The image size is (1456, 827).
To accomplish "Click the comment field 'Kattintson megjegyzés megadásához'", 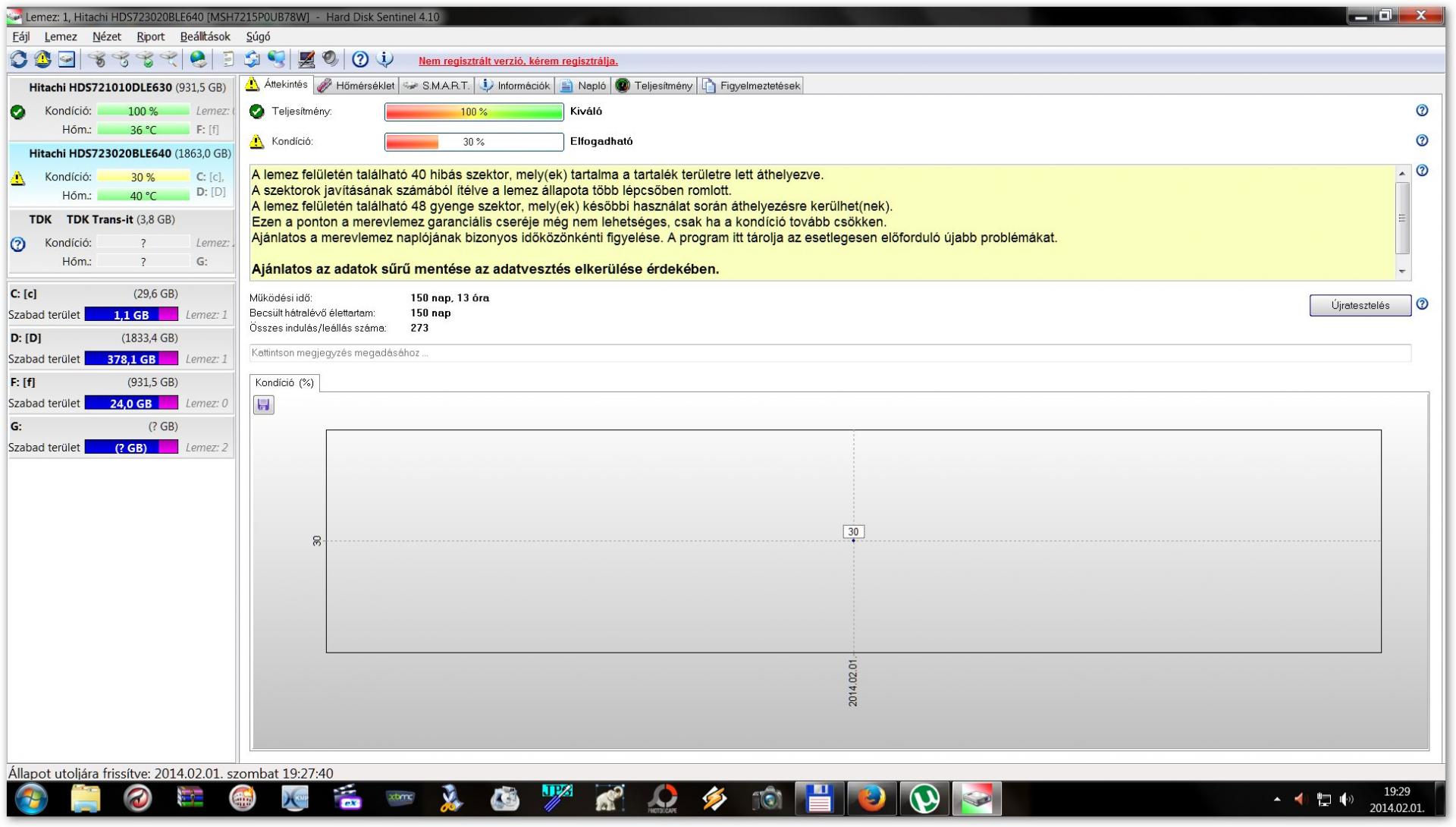I will (830, 353).
